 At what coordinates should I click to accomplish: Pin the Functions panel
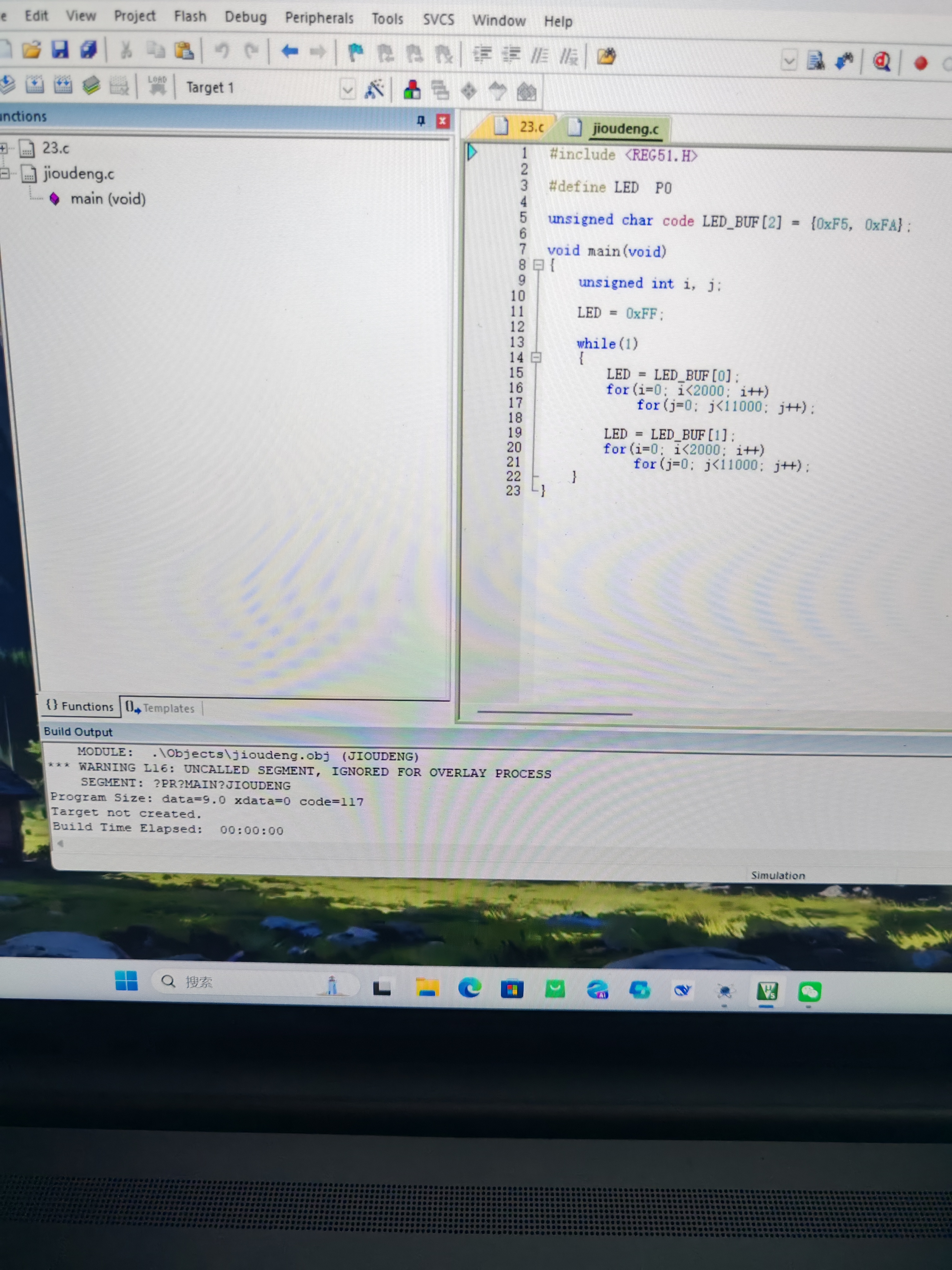click(x=421, y=120)
